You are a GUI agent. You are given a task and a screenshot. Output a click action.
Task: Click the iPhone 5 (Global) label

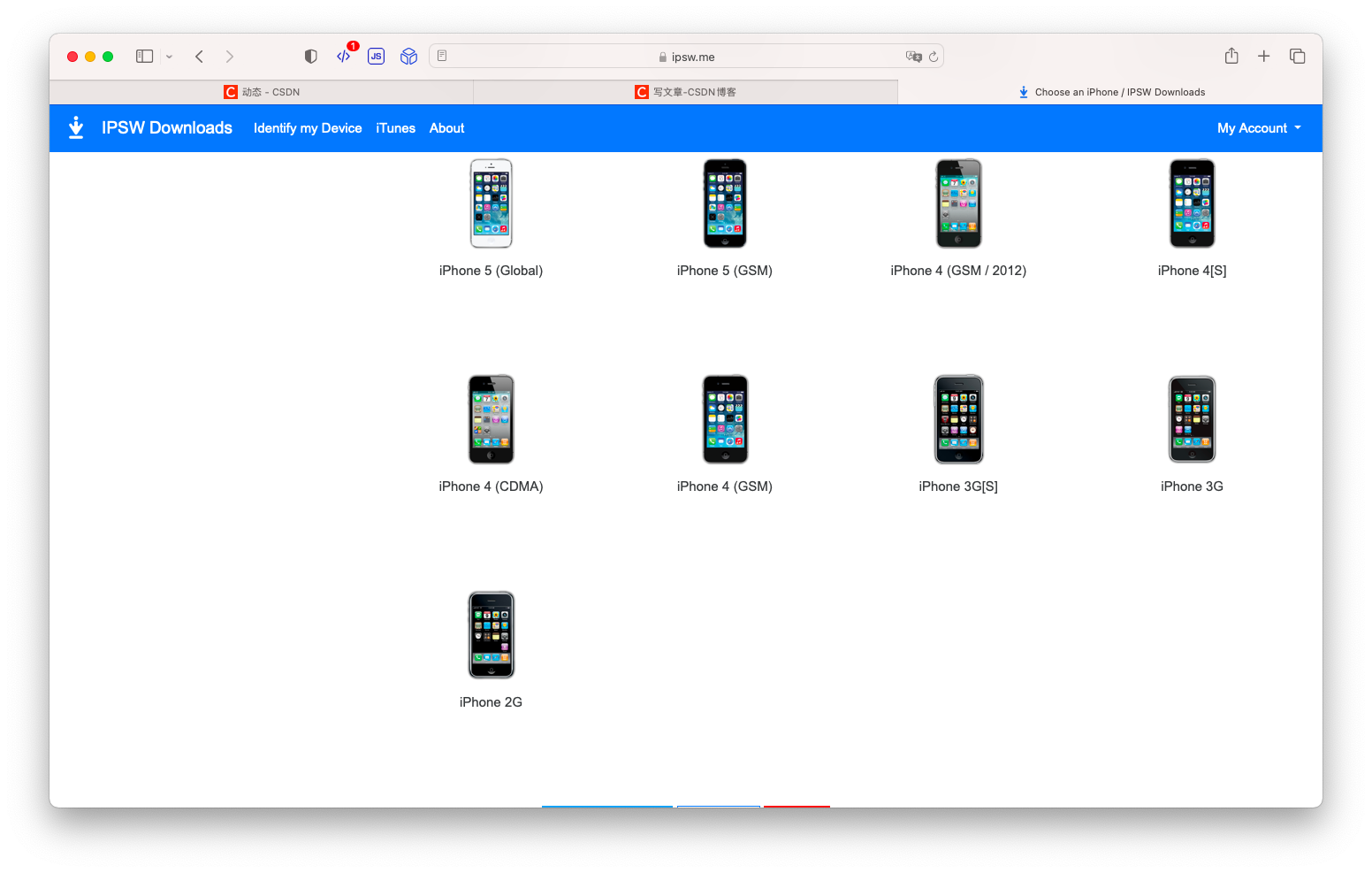(x=492, y=271)
